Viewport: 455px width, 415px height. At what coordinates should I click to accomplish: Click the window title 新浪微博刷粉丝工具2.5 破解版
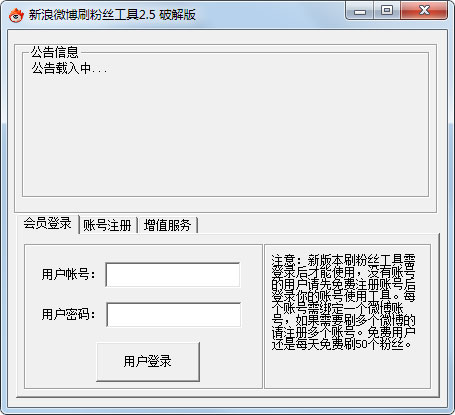112,15
